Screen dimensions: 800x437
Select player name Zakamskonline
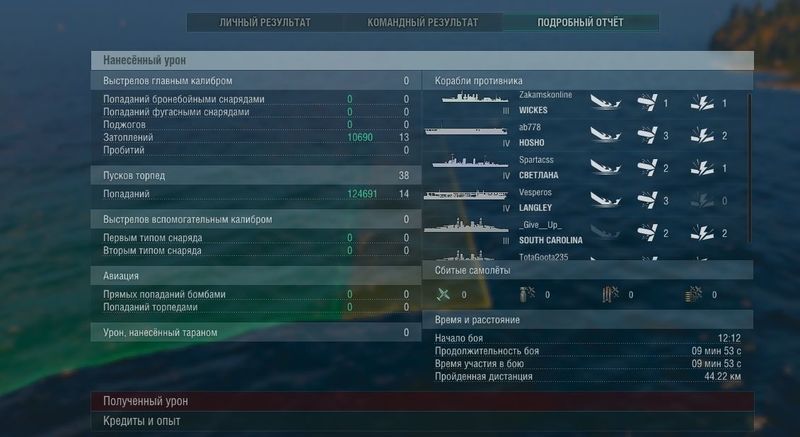coord(545,95)
